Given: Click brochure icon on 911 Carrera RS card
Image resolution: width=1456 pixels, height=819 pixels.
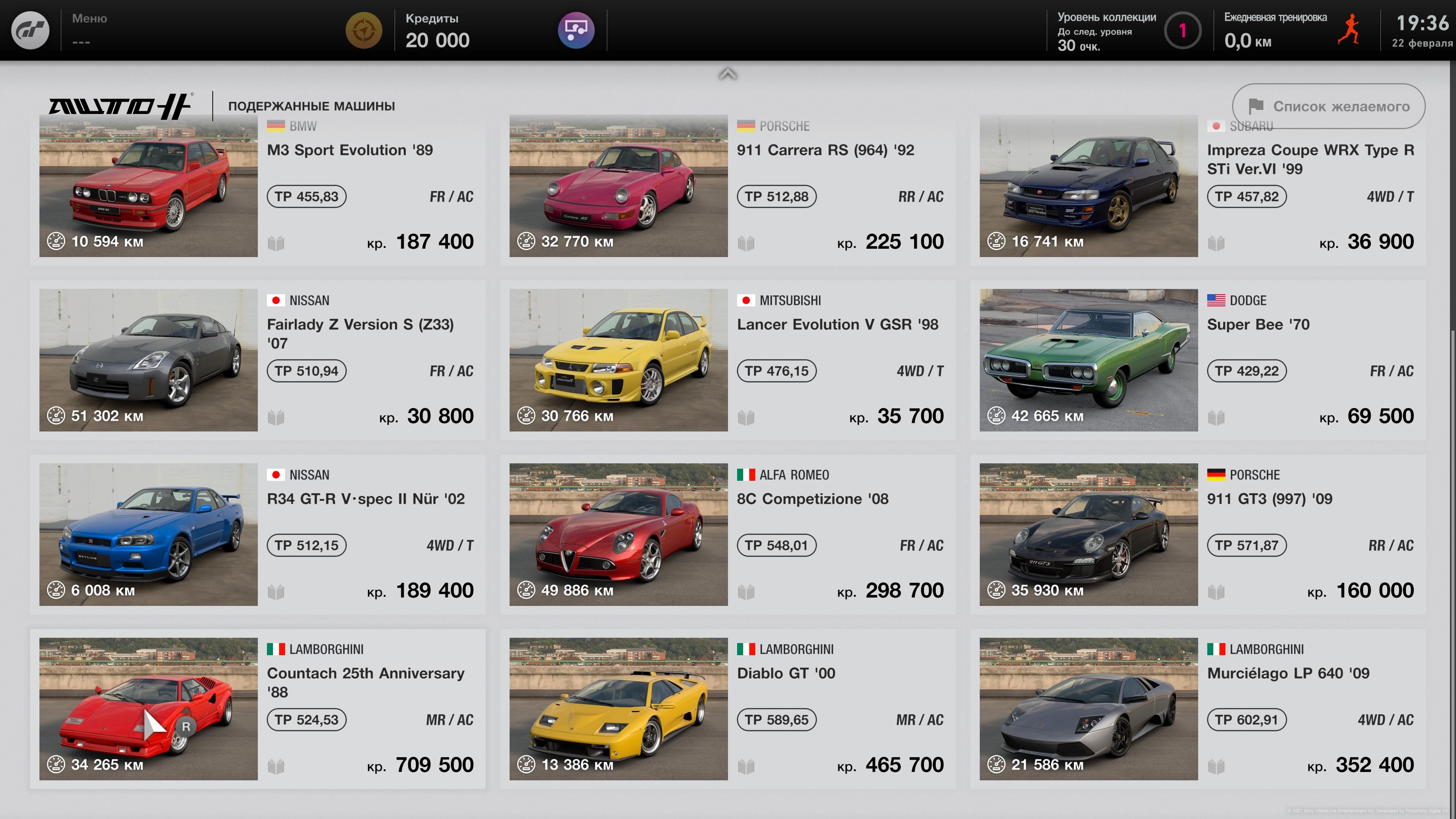Looking at the screenshot, I should tap(746, 243).
